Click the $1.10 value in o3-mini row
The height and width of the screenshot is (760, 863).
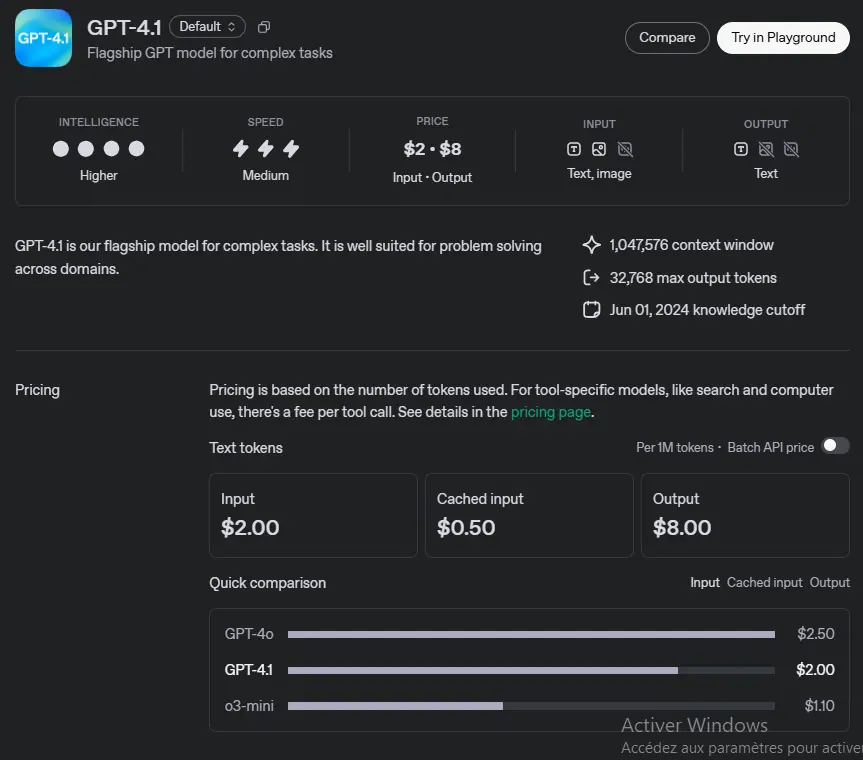pos(819,706)
